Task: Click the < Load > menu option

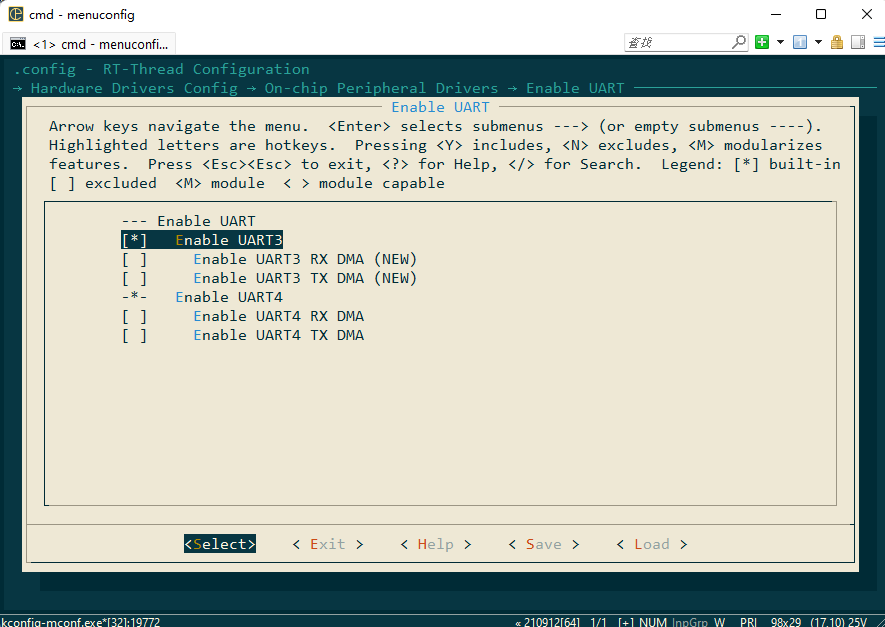Action: pyautogui.click(x=651, y=544)
